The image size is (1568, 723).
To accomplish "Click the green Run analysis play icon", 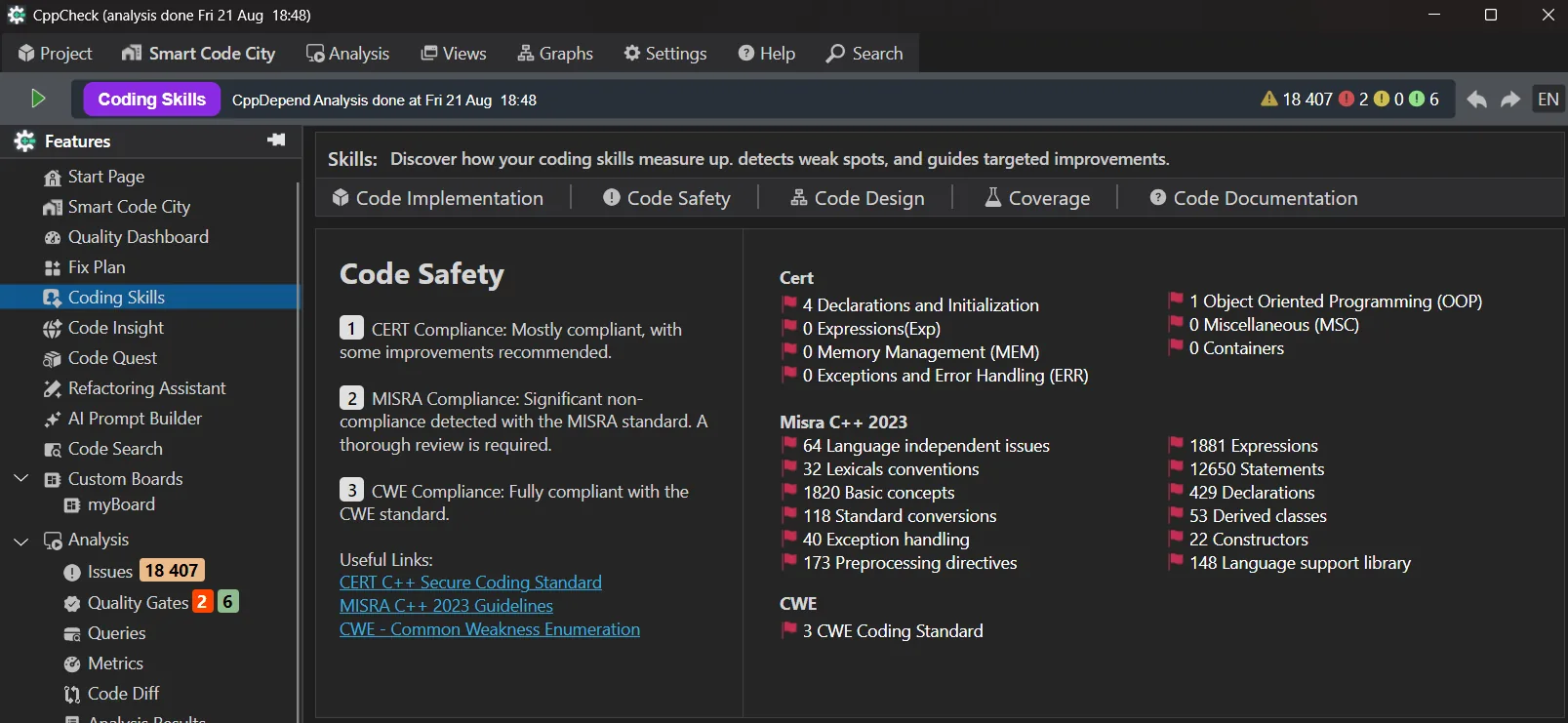I will click(x=38, y=99).
